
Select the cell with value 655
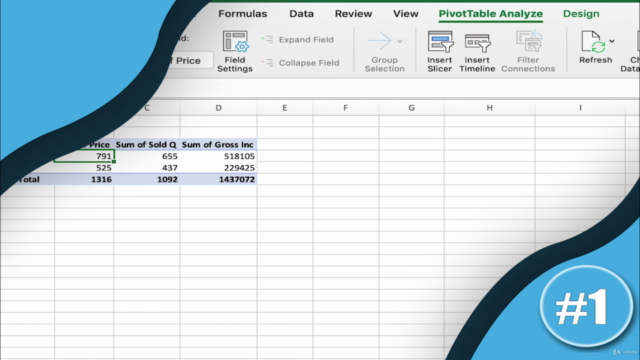click(147, 156)
